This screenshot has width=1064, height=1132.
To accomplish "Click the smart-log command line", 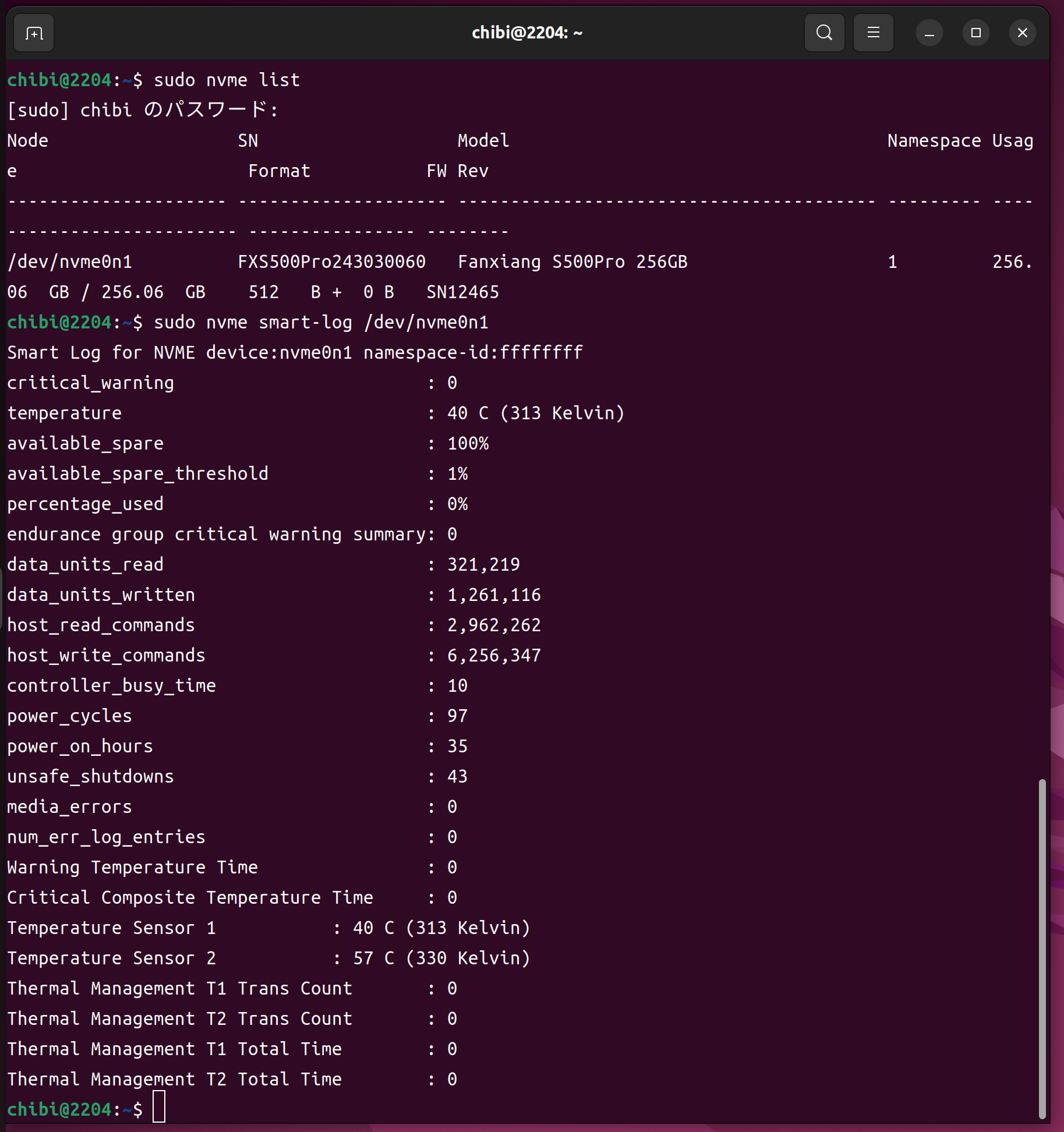I will pos(320,322).
